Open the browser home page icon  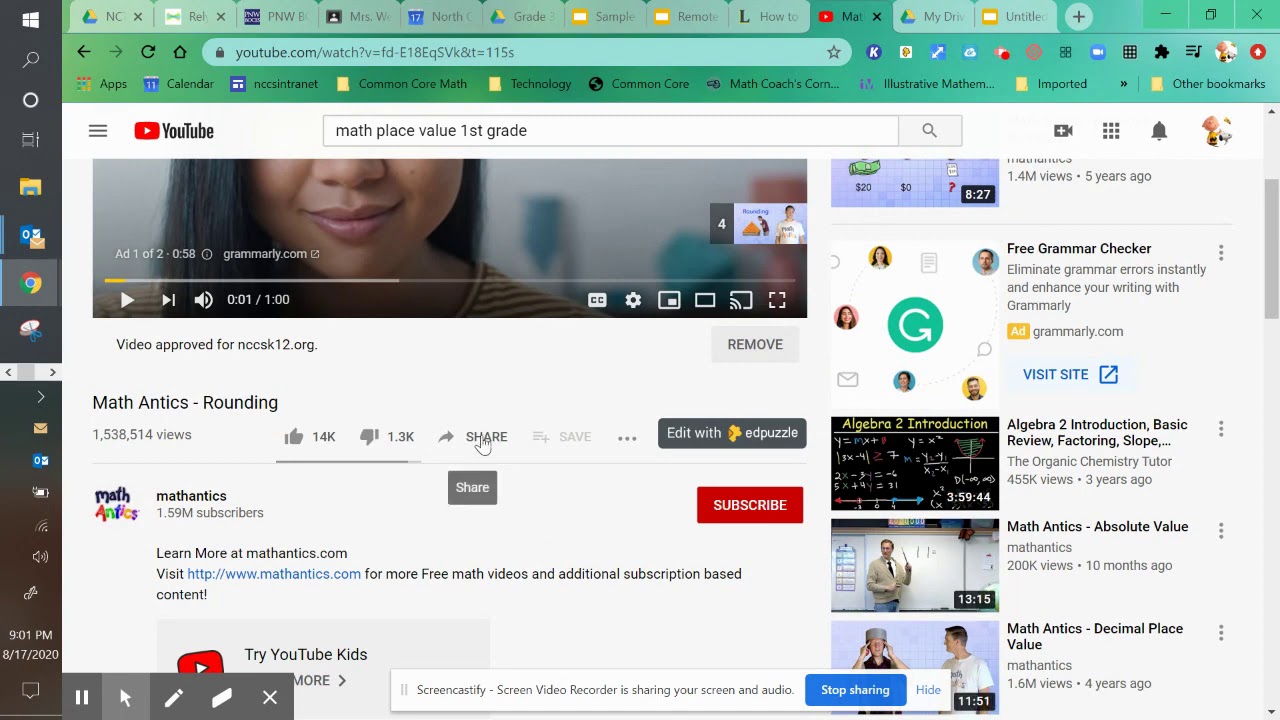[180, 52]
